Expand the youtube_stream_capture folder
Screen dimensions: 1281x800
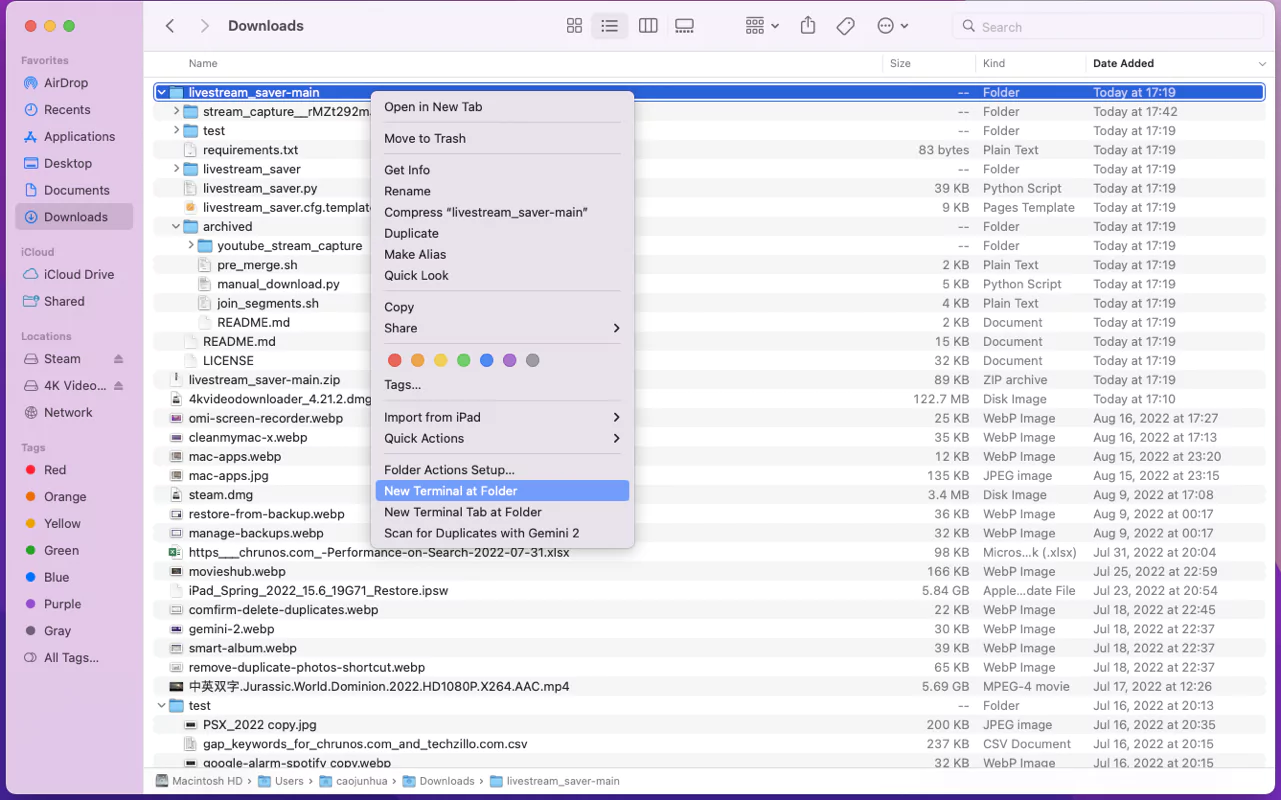191,246
